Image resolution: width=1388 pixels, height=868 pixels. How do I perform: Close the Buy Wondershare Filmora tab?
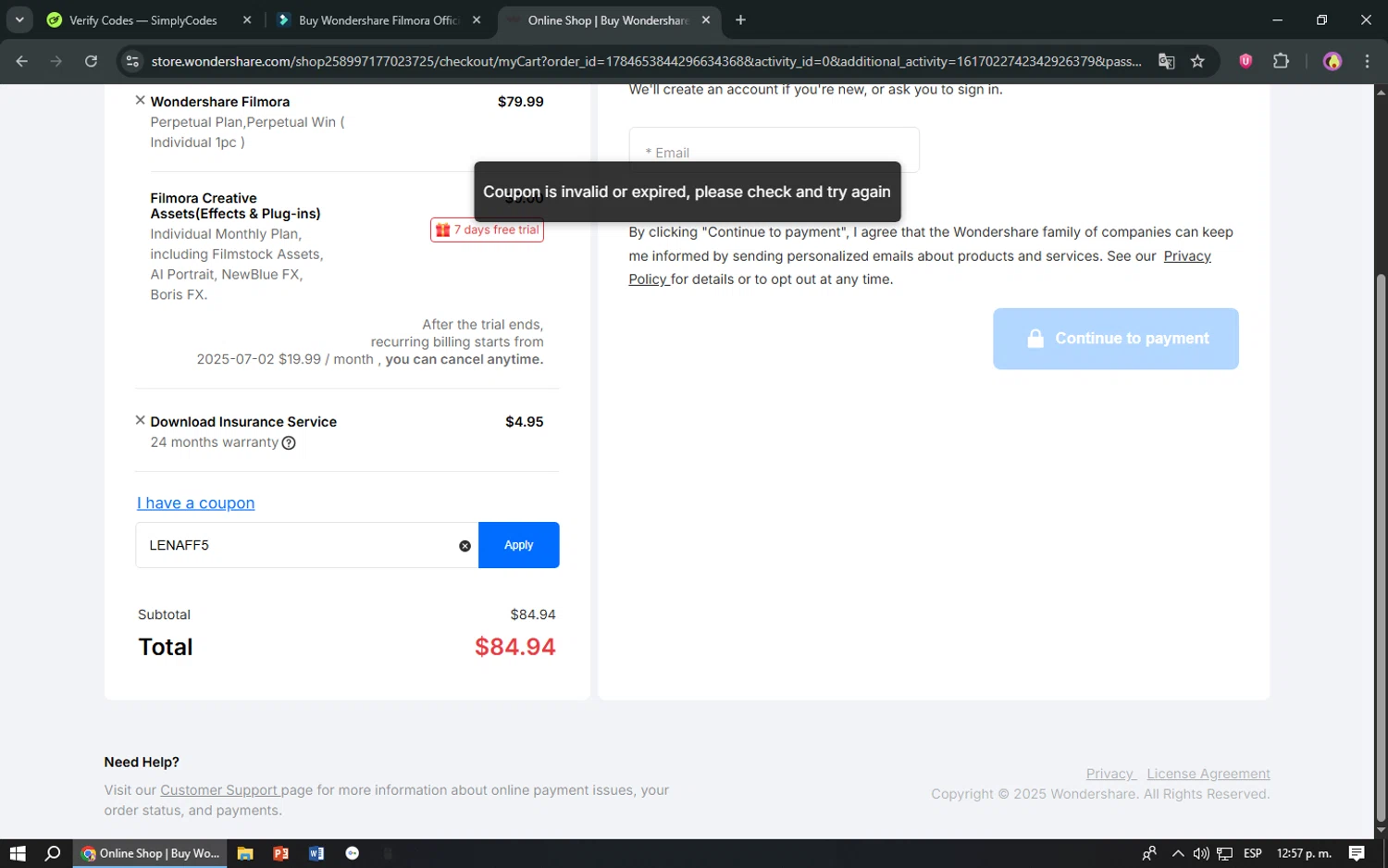[x=477, y=20]
